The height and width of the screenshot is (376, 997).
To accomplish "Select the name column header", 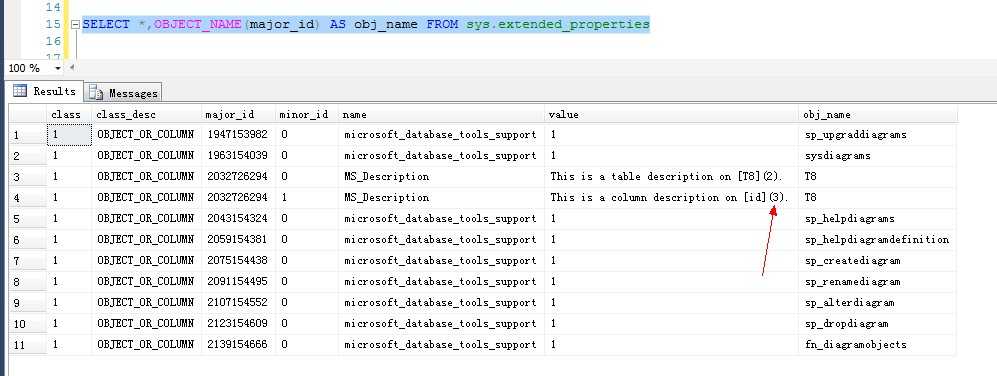I will 441,115.
